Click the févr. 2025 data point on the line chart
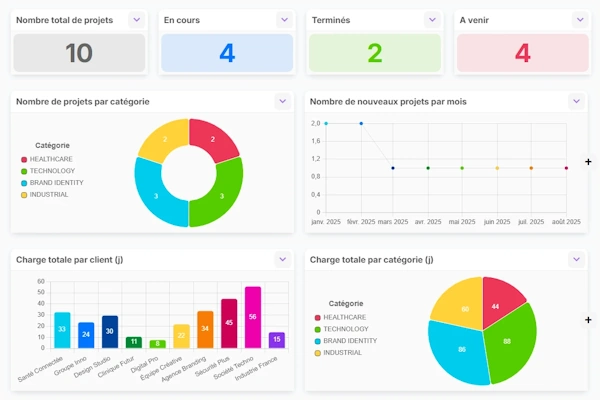The height and width of the screenshot is (400, 600). point(361,124)
